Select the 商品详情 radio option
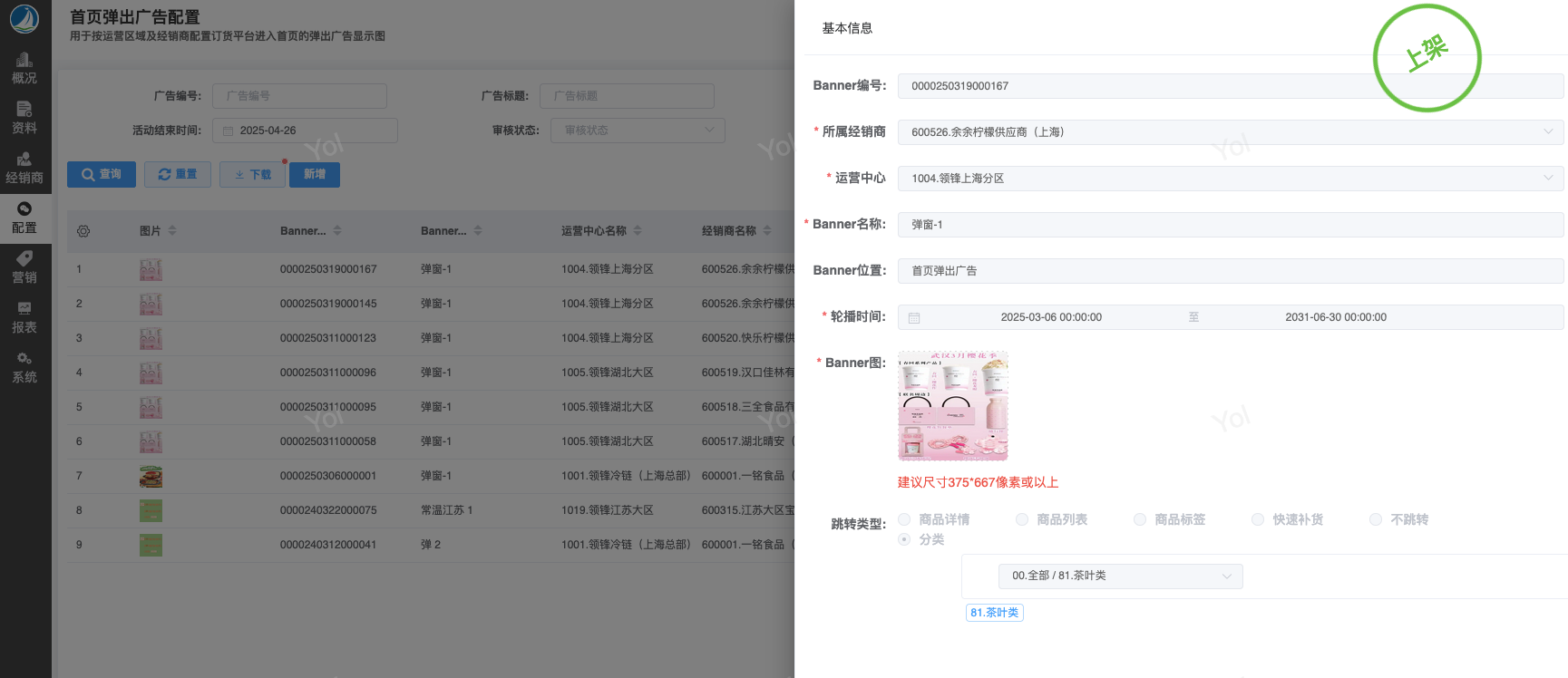 point(904,519)
